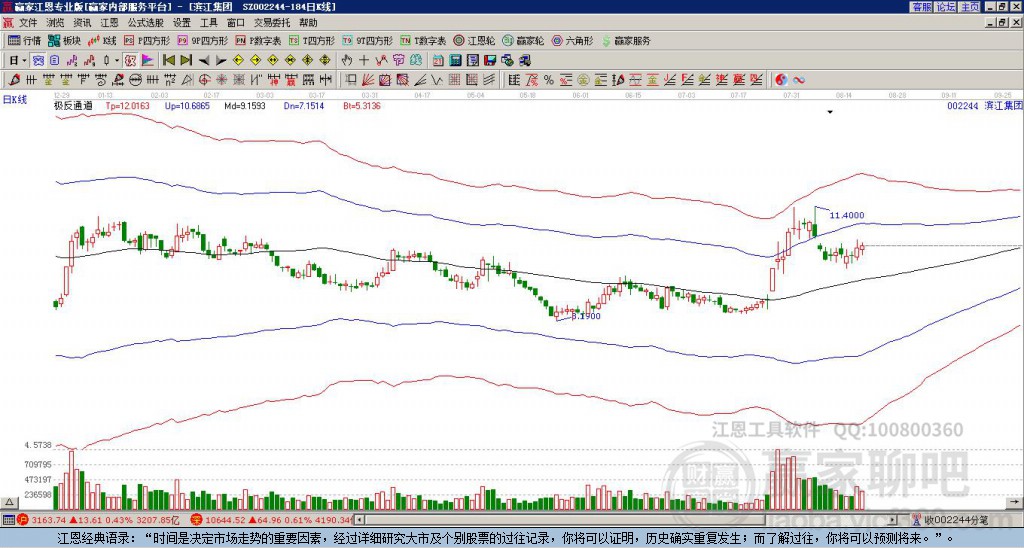Select the red pencil drawing tool

14,80
